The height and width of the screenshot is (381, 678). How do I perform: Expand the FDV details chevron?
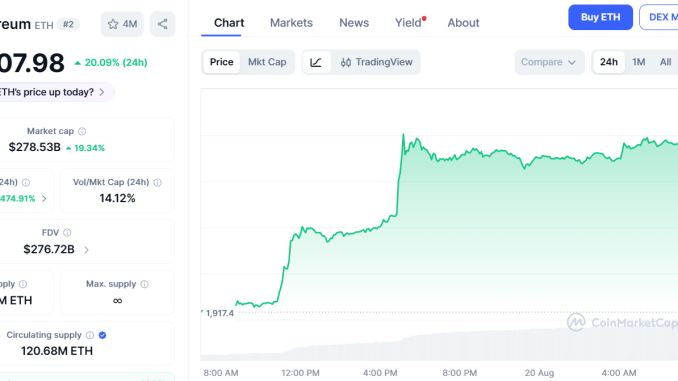pos(86,250)
